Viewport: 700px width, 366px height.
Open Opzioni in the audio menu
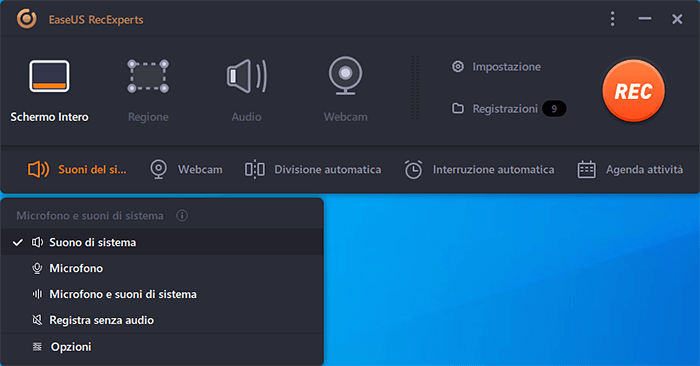click(162, 347)
